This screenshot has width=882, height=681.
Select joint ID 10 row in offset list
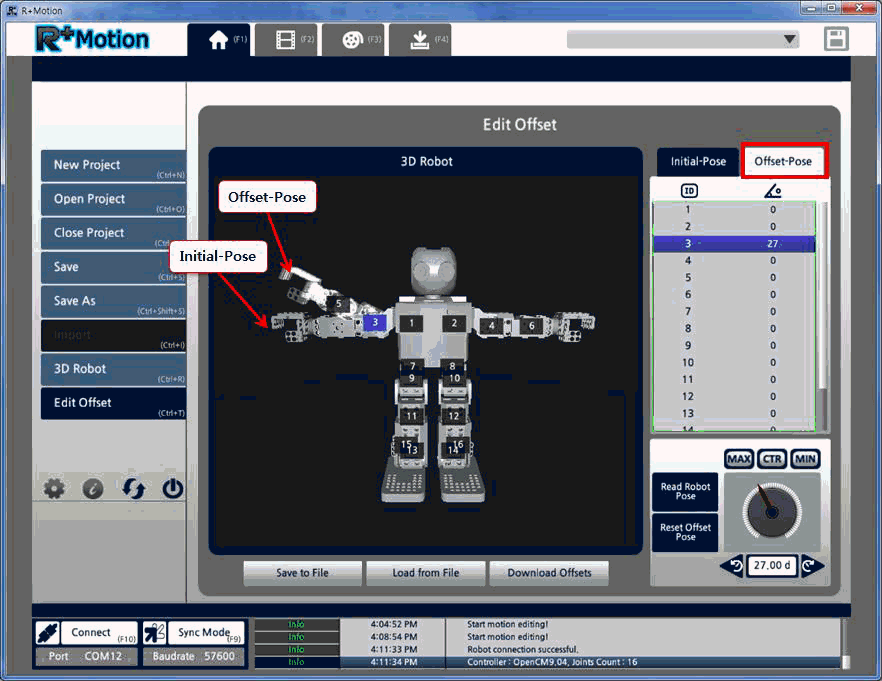click(734, 362)
